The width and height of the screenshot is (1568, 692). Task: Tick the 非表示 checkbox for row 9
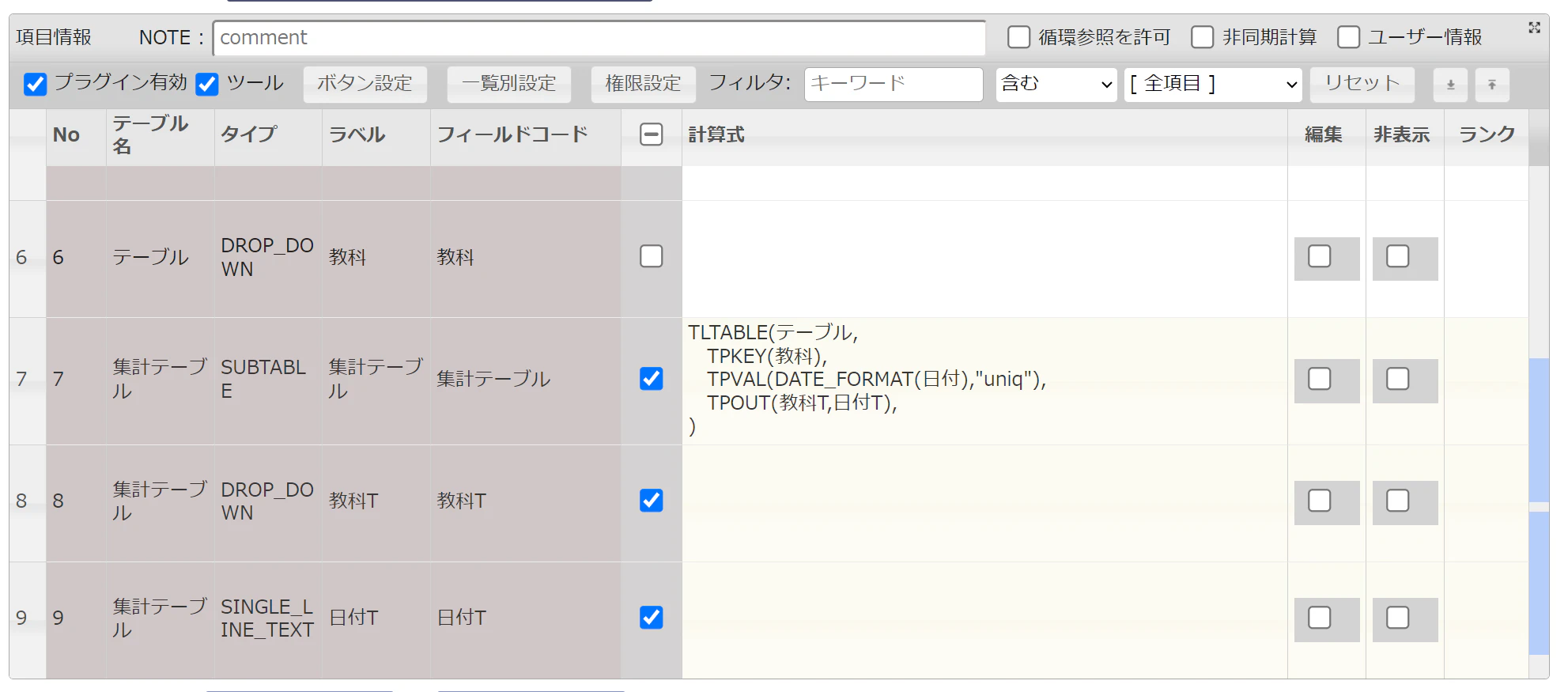(x=1398, y=617)
